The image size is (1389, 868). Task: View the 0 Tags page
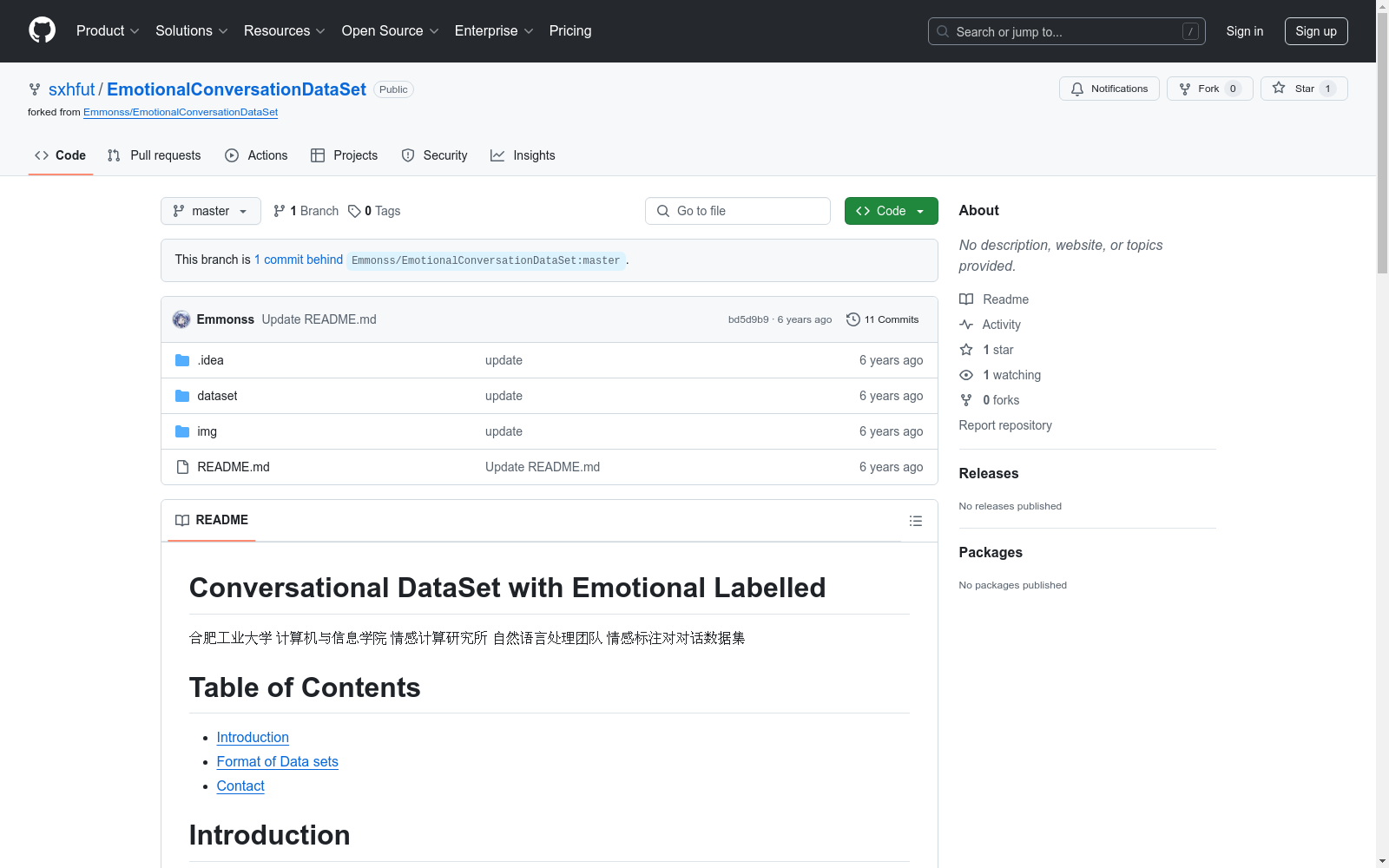pos(374,211)
